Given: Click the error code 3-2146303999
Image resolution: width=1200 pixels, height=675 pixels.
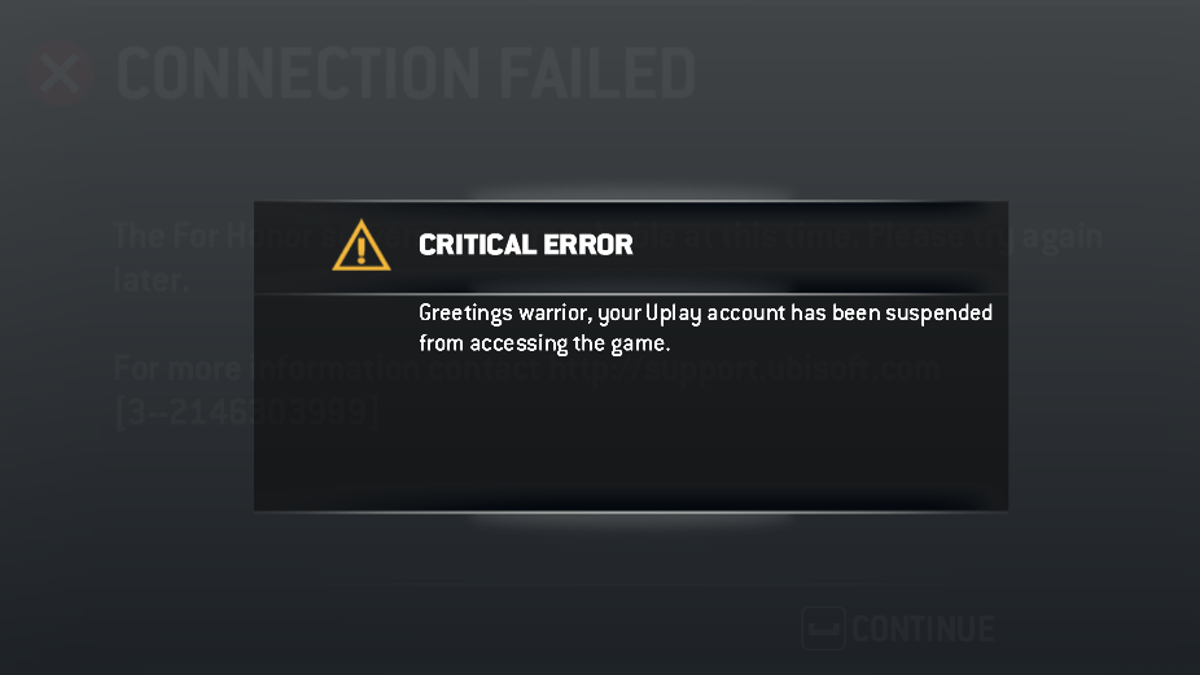Looking at the screenshot, I should click(247, 412).
